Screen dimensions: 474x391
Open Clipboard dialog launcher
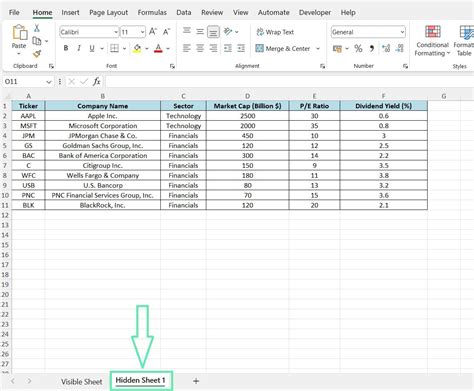(x=51, y=66)
